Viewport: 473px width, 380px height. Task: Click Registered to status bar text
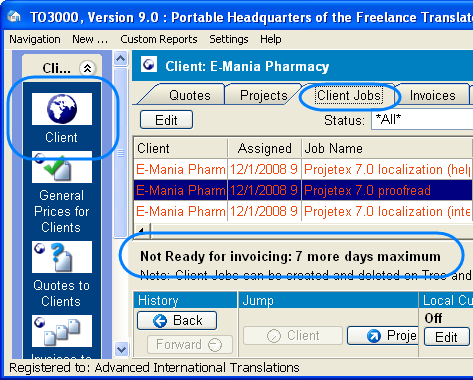point(154,368)
